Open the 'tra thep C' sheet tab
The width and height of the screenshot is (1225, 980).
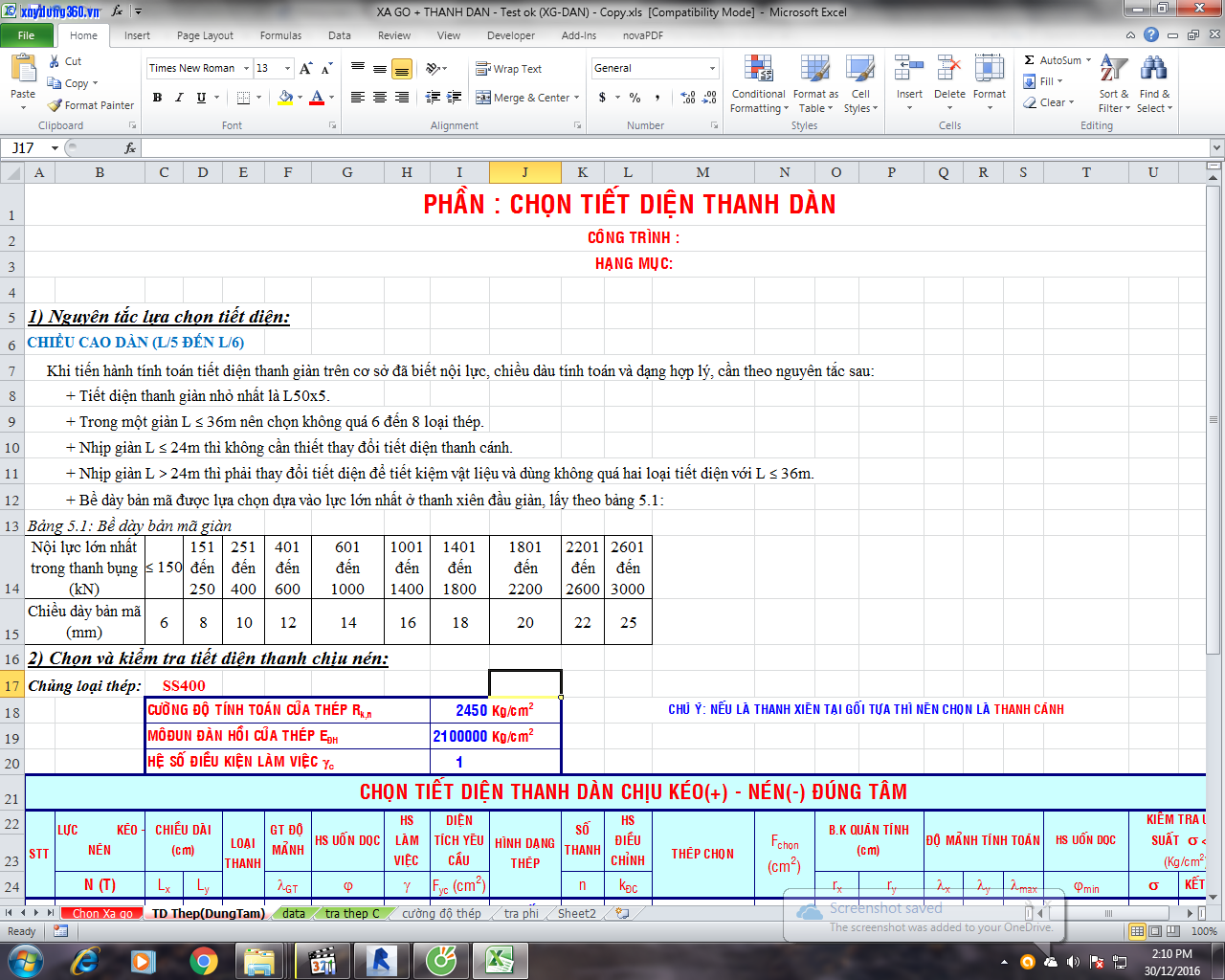351,913
